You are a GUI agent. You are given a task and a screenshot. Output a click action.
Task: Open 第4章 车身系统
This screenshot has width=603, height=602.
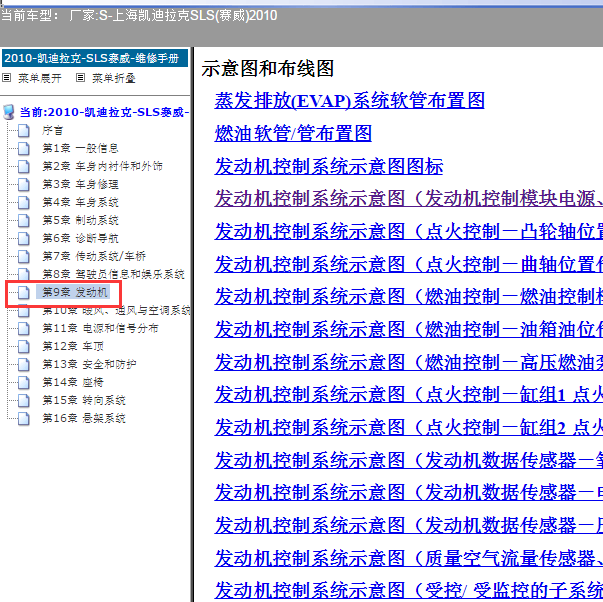tap(80, 202)
